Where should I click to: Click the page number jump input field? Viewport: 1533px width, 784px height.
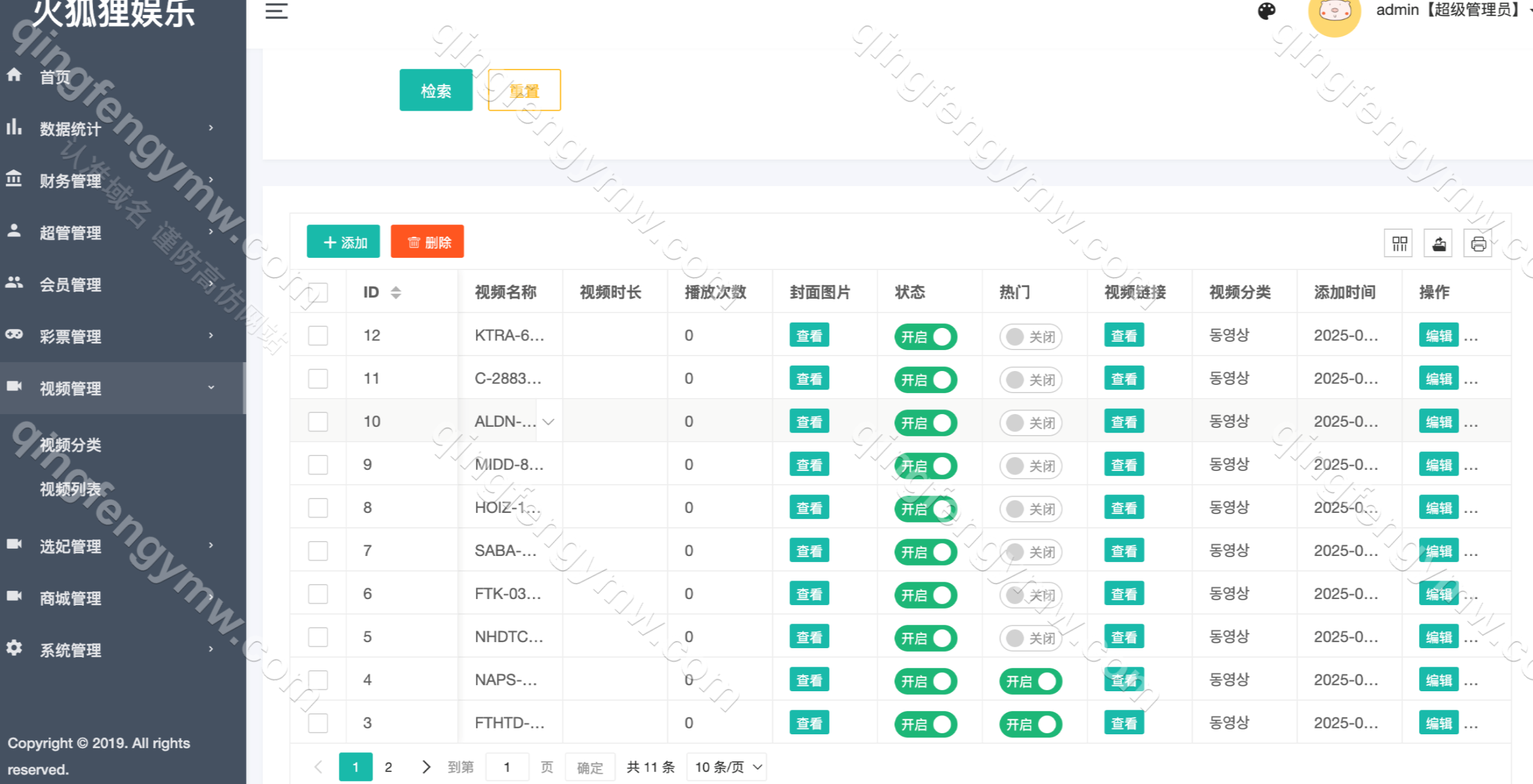coord(507,767)
